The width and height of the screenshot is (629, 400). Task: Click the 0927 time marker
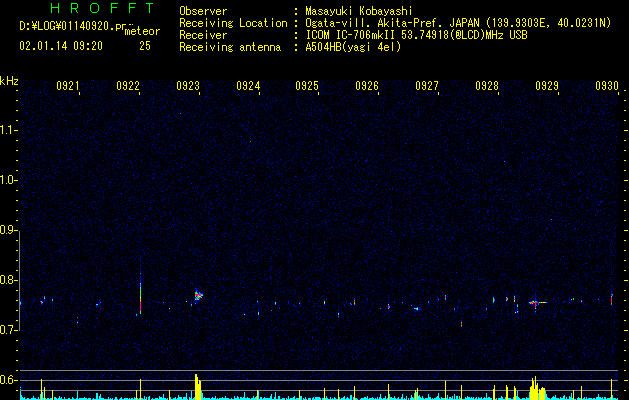427,85
